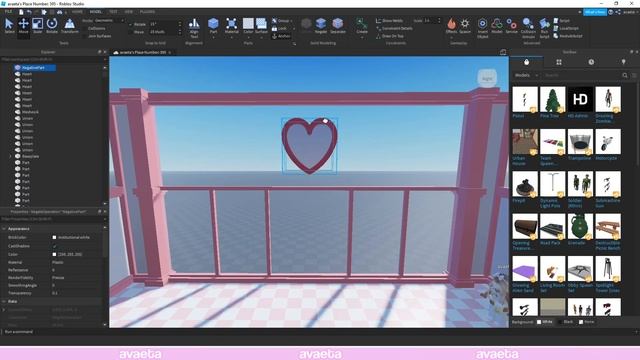
Task: Toggle Show Welds option
Action: coord(389,20)
